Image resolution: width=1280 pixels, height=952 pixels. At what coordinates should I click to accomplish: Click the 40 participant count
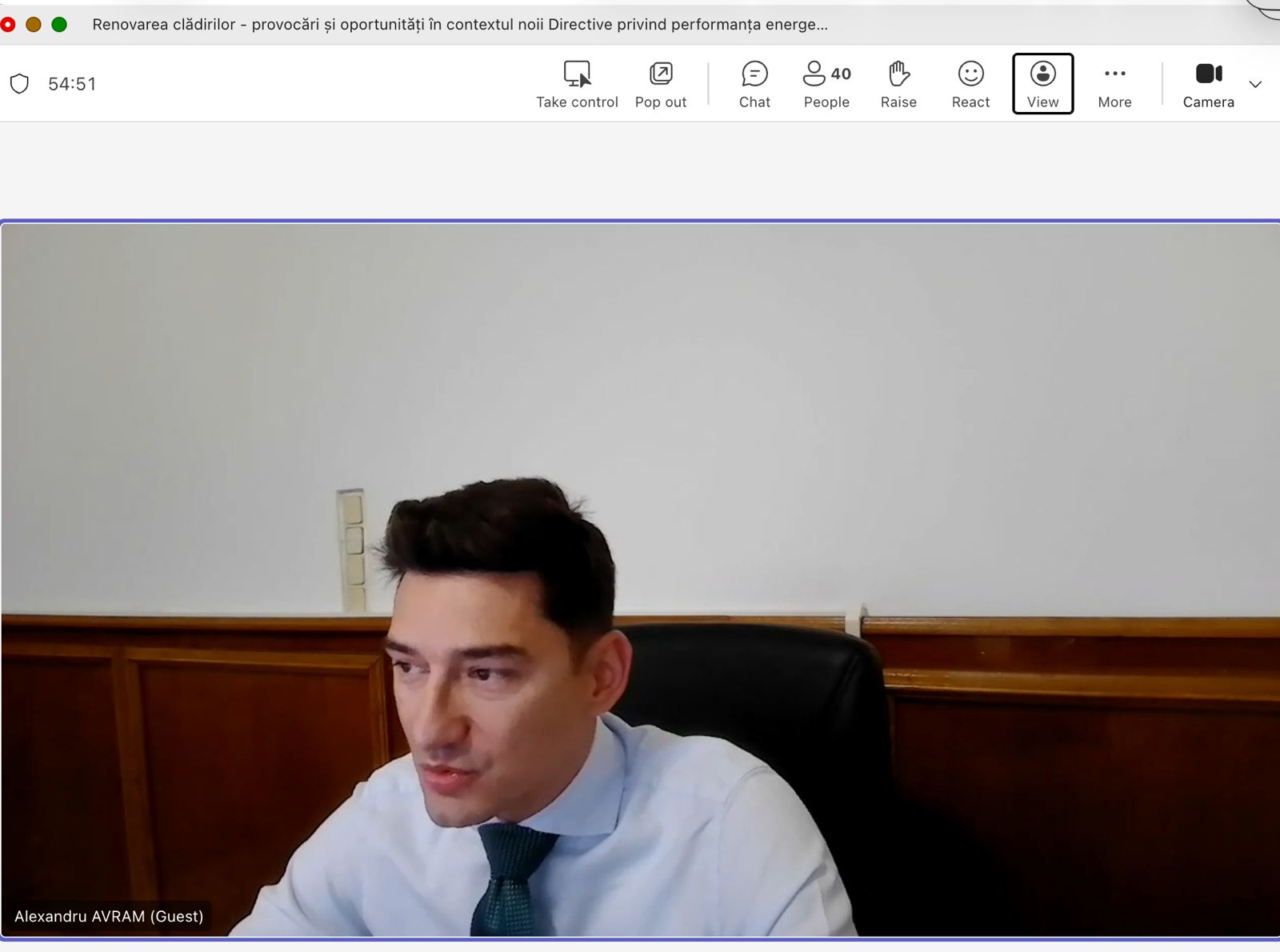click(841, 74)
